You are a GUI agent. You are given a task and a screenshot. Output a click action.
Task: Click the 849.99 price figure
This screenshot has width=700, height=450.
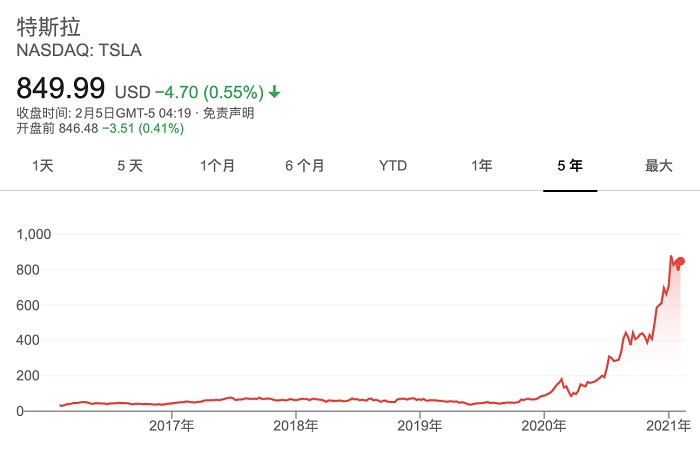pos(62,88)
